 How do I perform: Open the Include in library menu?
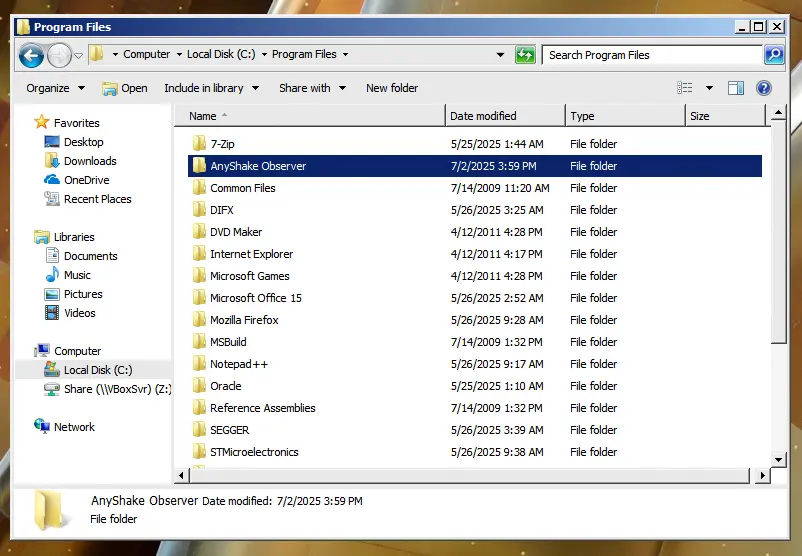coord(211,88)
